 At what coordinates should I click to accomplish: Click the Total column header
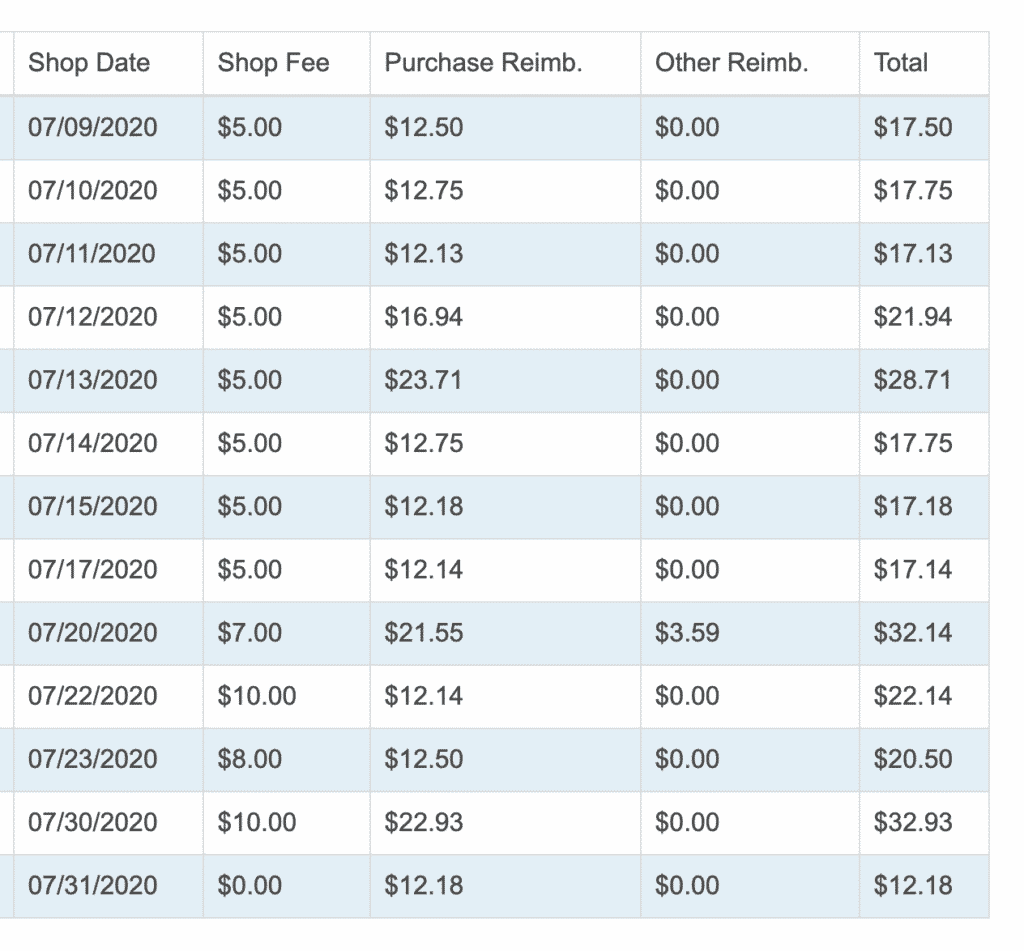coord(901,63)
